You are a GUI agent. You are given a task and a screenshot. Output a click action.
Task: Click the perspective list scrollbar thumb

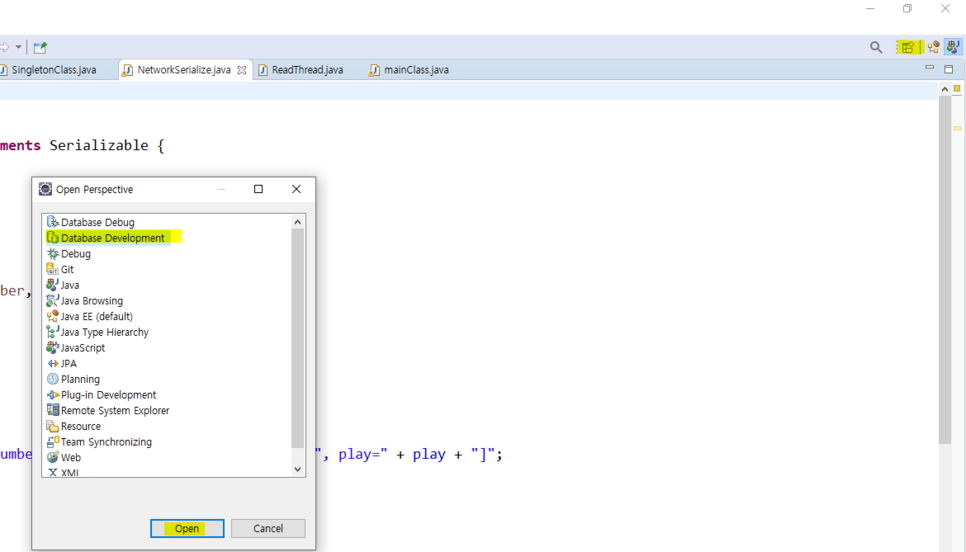tap(298, 339)
